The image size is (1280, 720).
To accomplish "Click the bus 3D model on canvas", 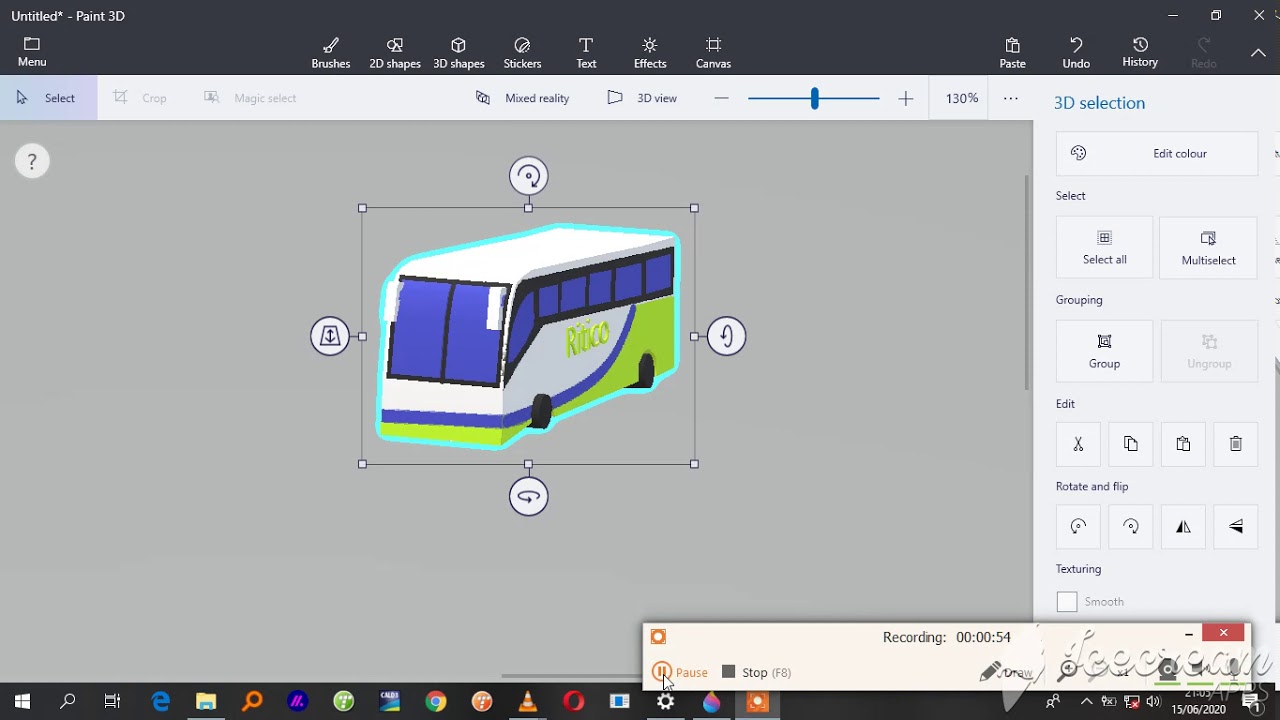I will 528,336.
